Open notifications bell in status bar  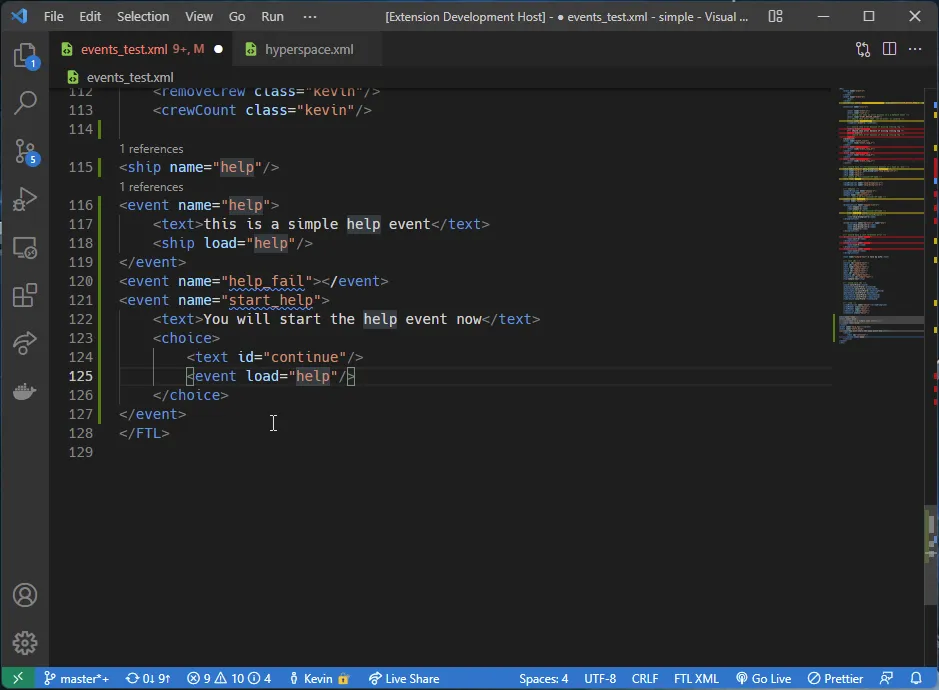click(916, 678)
